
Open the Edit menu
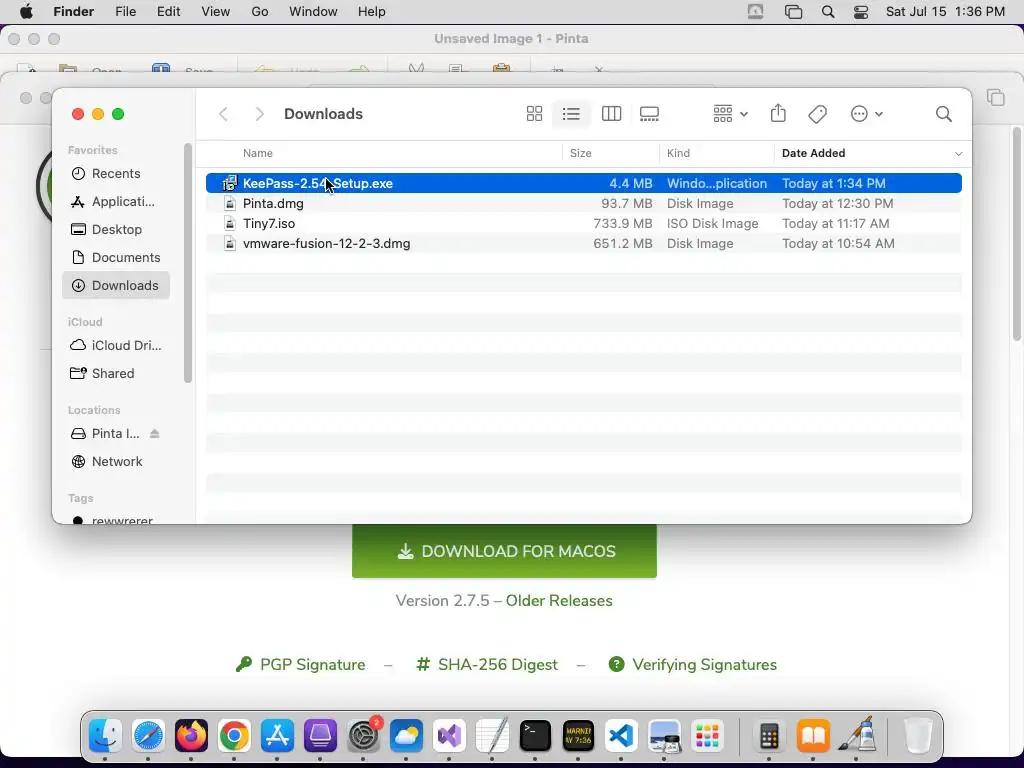168,12
